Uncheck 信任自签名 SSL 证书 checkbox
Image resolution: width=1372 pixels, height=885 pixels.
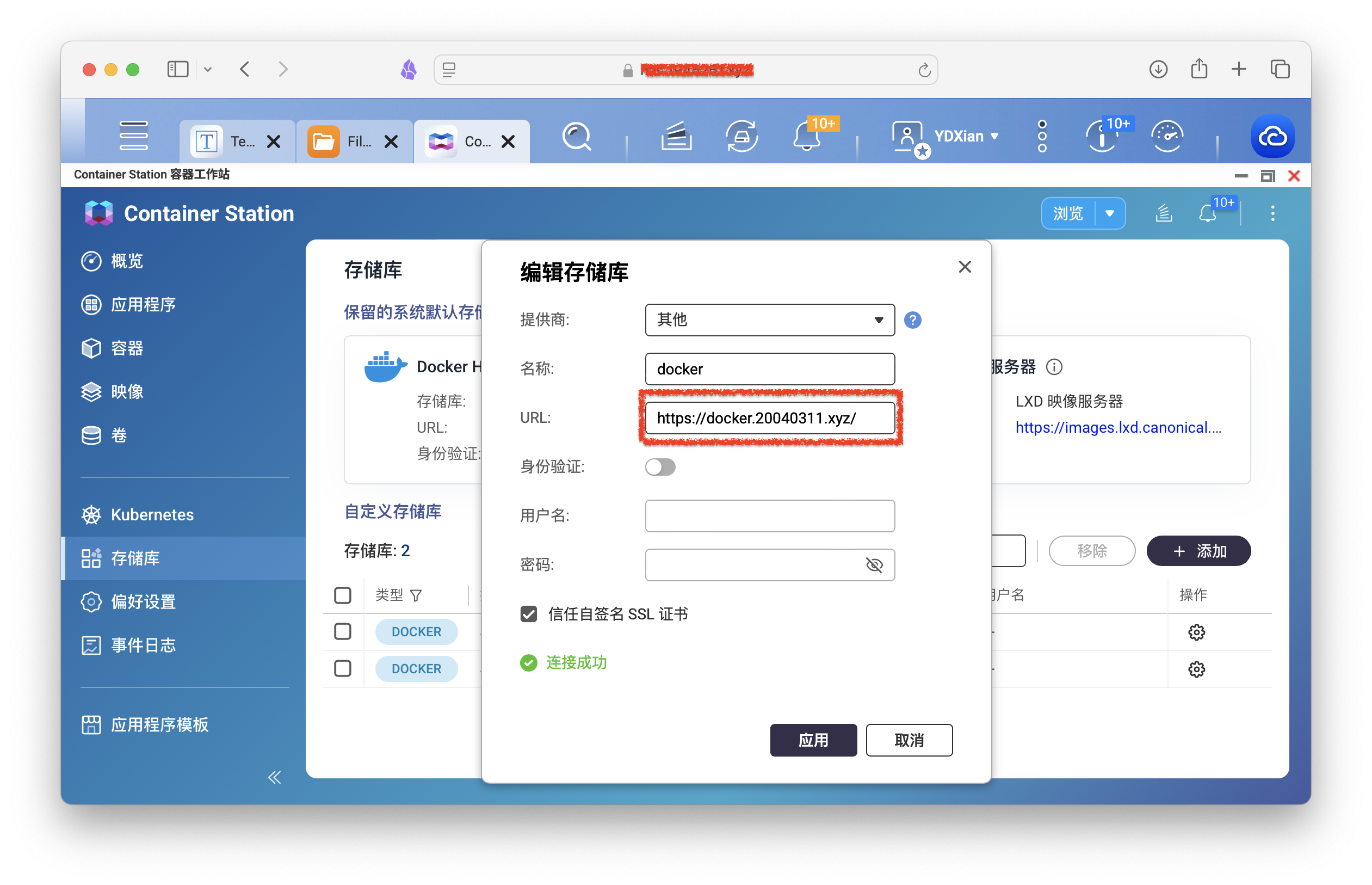pyautogui.click(x=528, y=614)
